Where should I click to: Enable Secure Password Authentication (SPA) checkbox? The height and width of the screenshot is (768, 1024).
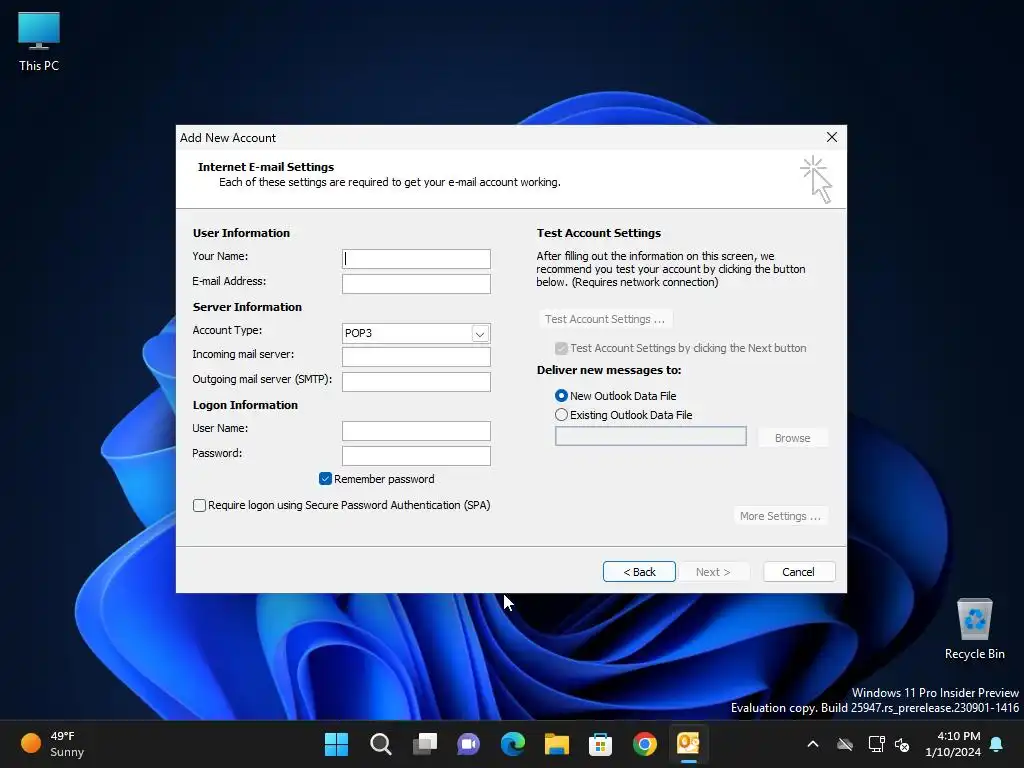(x=199, y=505)
